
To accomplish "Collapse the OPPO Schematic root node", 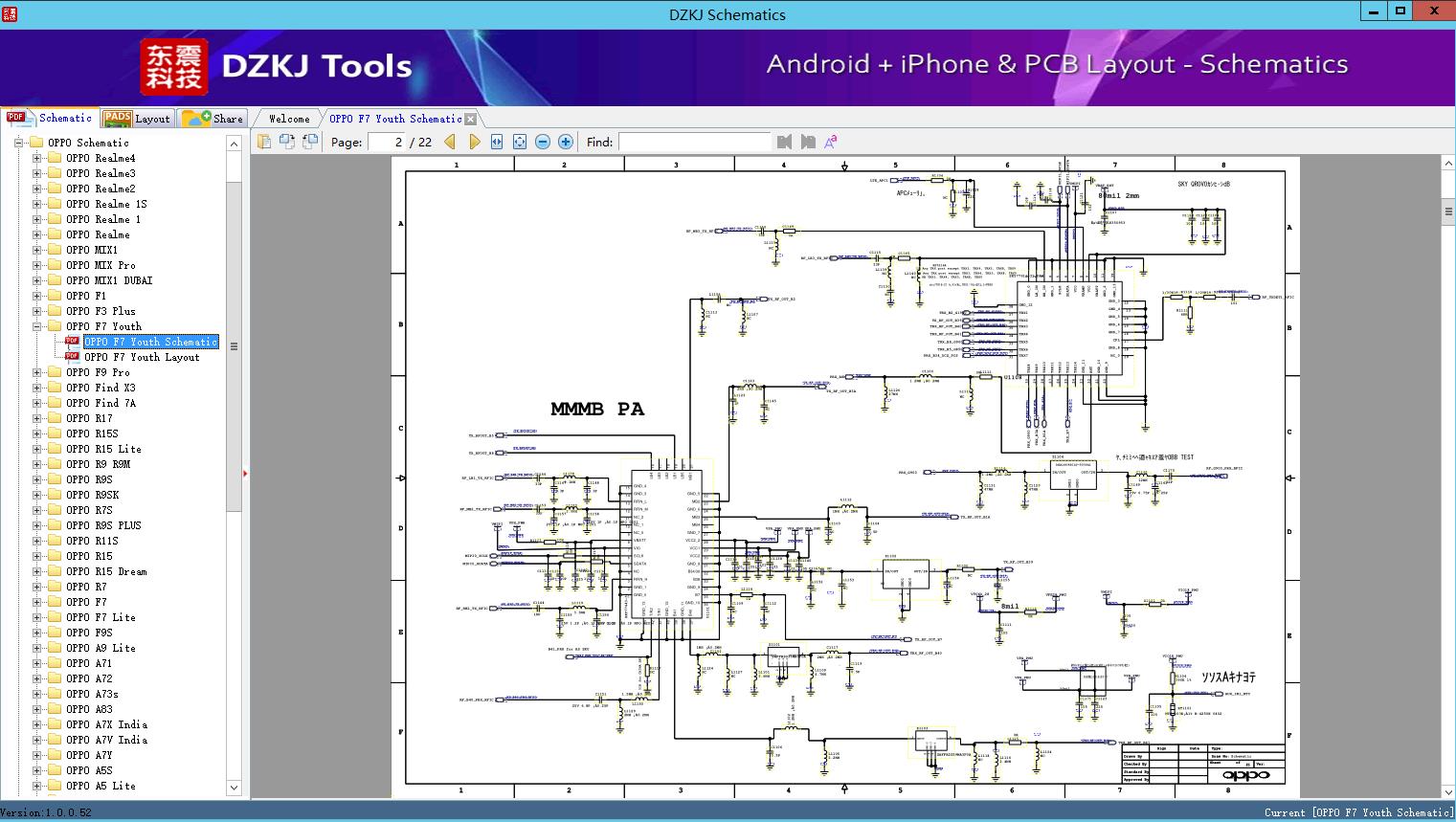I will click(18, 143).
